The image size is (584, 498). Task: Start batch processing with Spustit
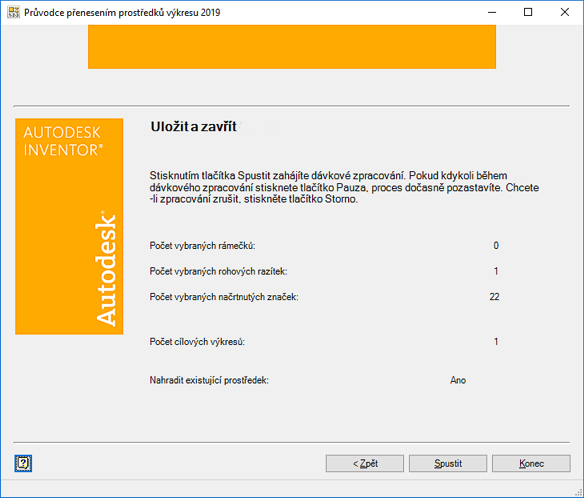tap(448, 463)
